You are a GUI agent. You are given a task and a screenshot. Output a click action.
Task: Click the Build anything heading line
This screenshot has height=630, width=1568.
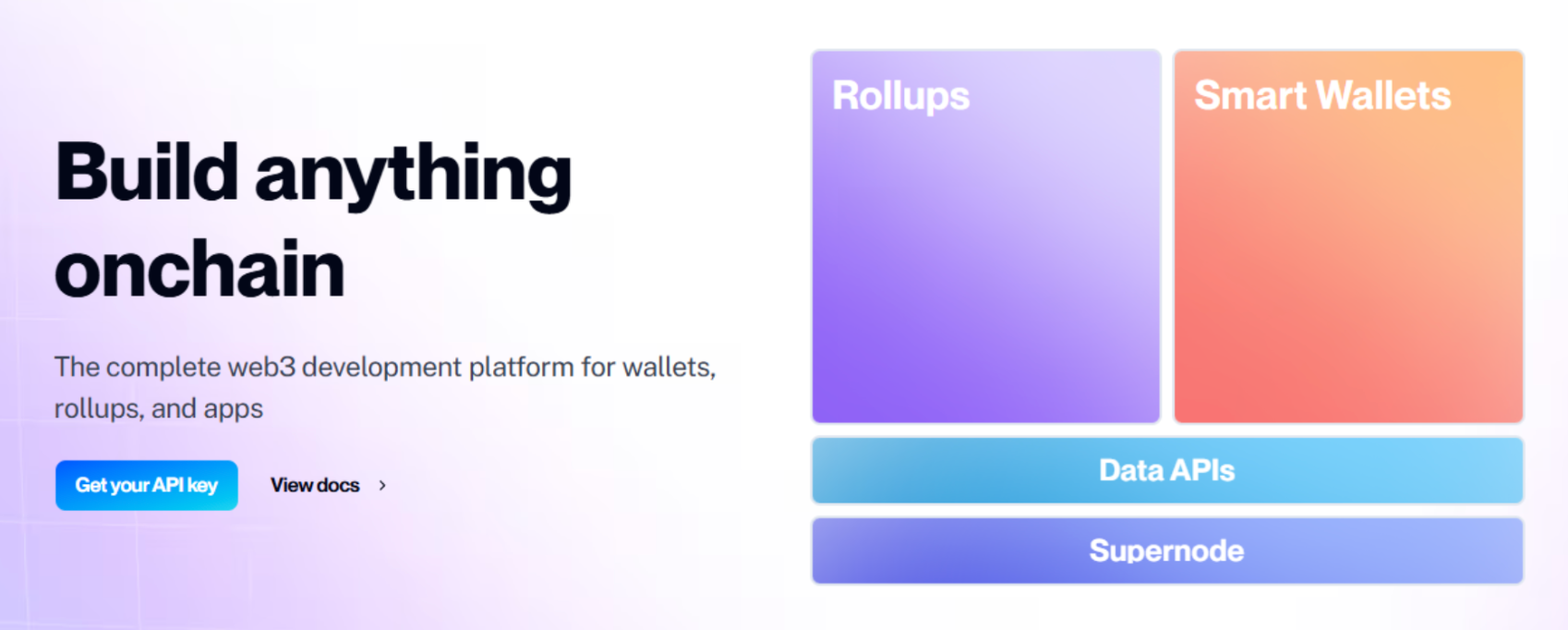[313, 174]
